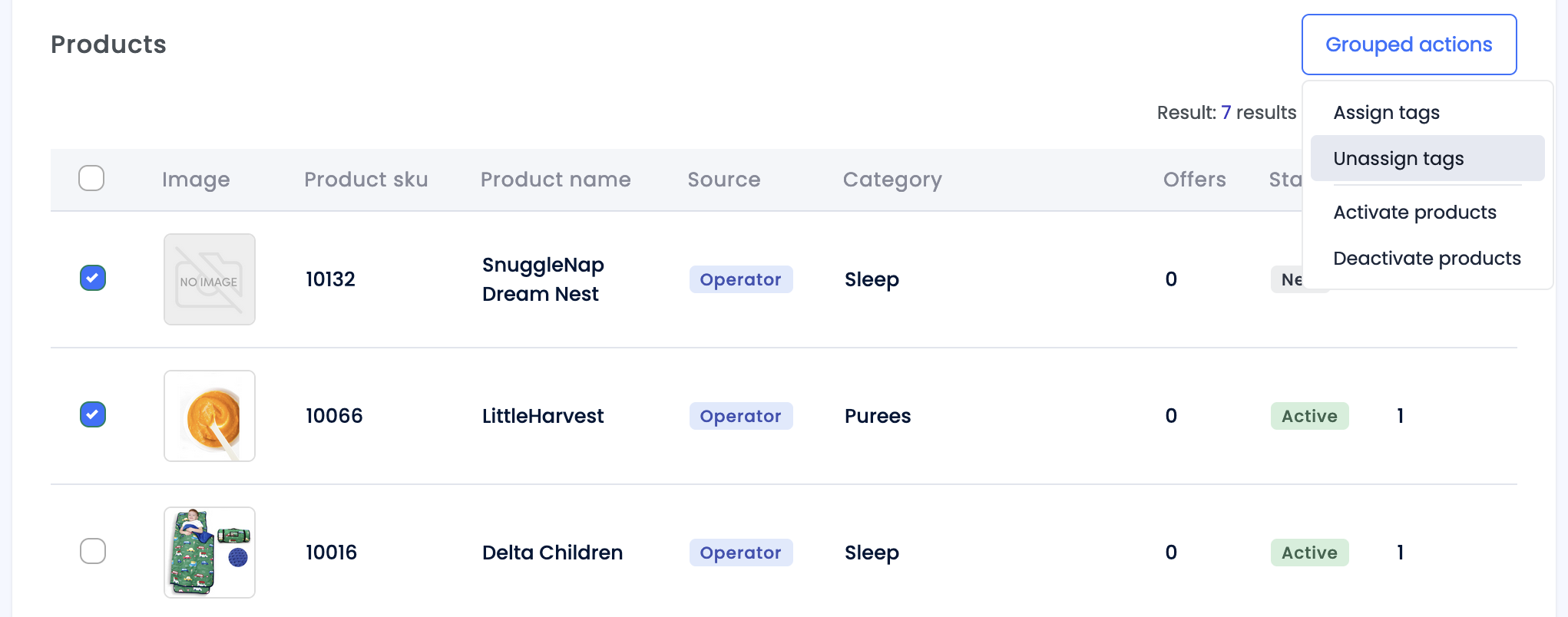Click the Operator badge for Delta Children
The height and width of the screenshot is (617, 1568).
coord(740,552)
